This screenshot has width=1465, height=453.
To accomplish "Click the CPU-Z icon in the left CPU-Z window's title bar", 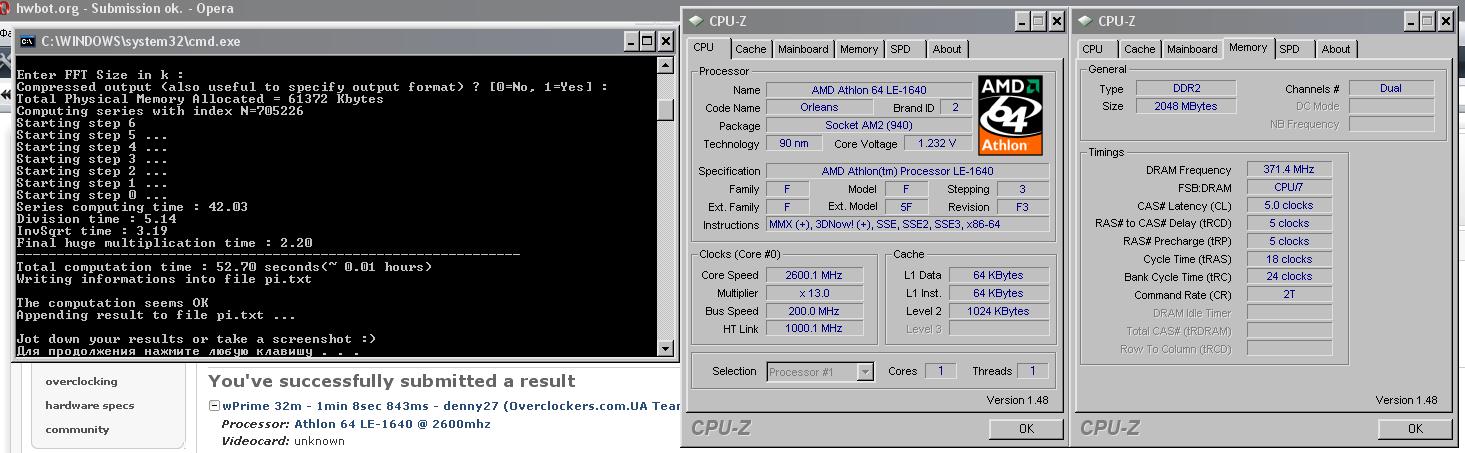I will [x=695, y=20].
